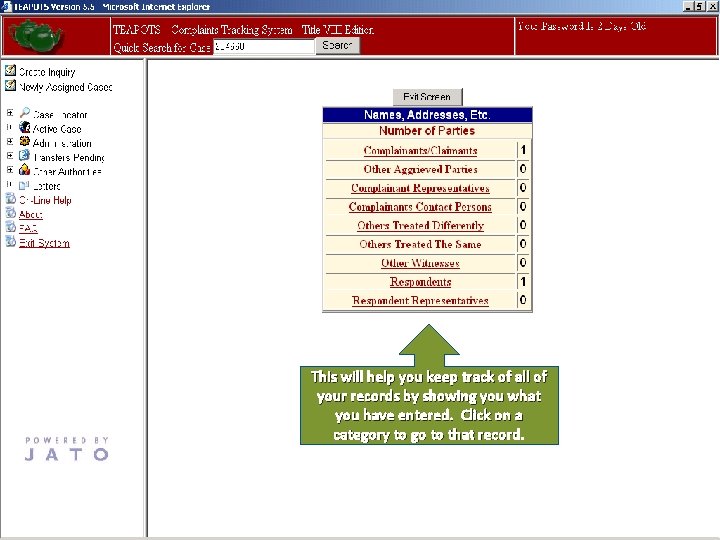Expand the Other Authorities tree node

point(10,170)
